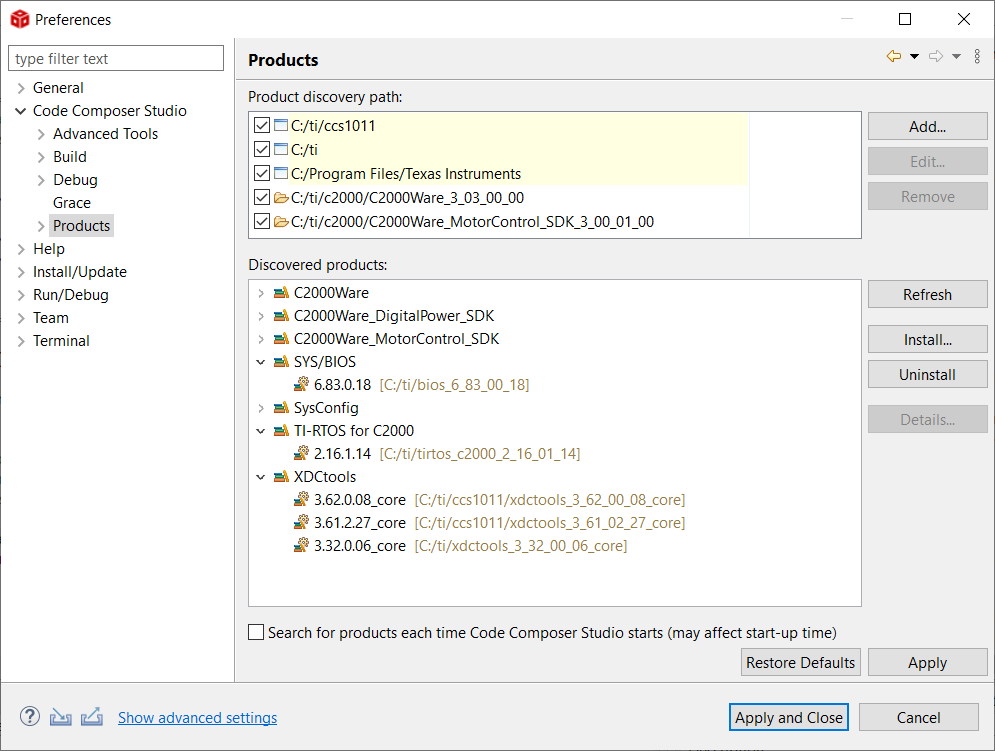The height and width of the screenshot is (751, 995).
Task: Expand the Products preferences node
Action: pos(41,226)
